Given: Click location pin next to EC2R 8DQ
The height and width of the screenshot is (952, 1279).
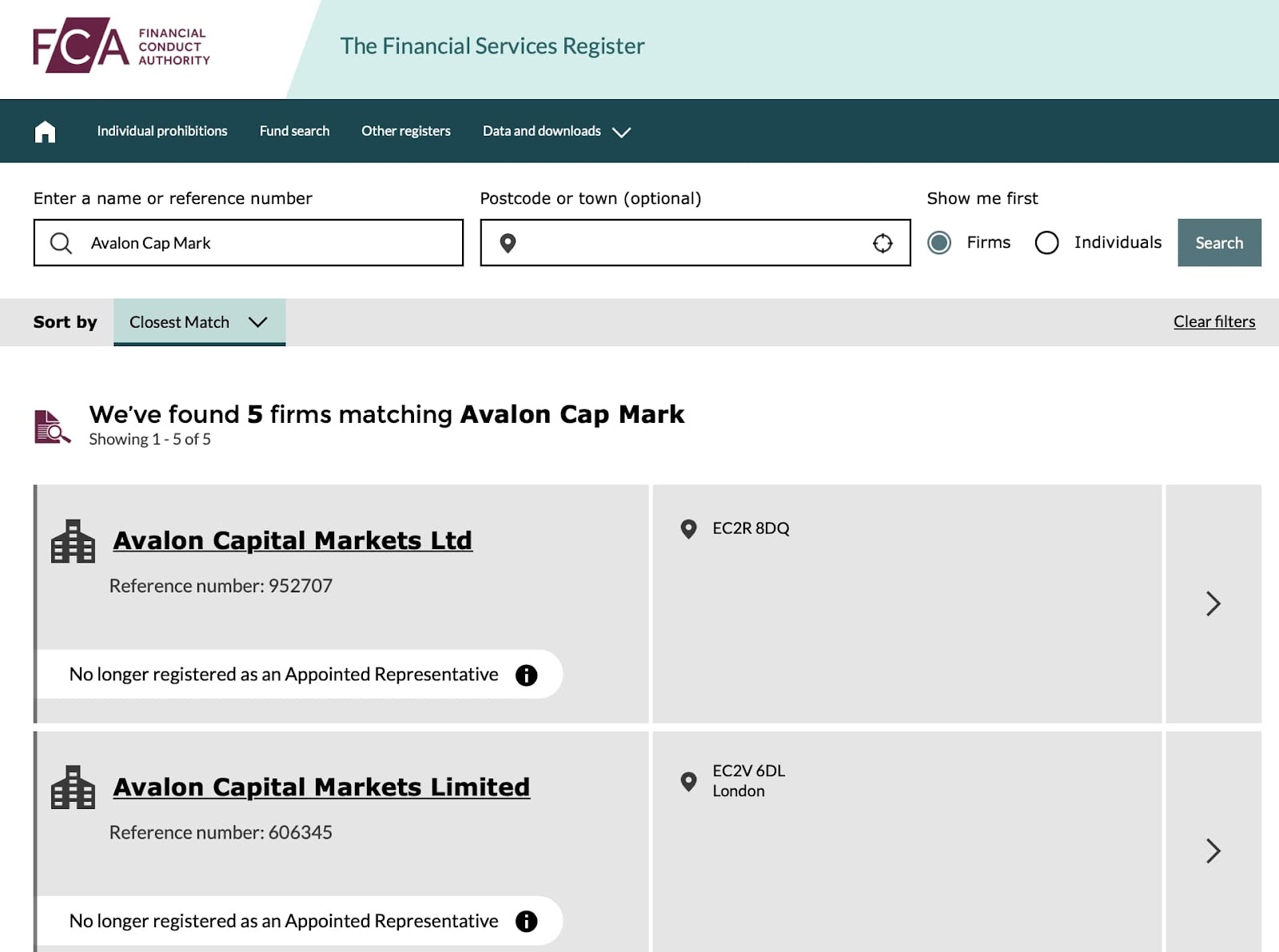Looking at the screenshot, I should 688,529.
